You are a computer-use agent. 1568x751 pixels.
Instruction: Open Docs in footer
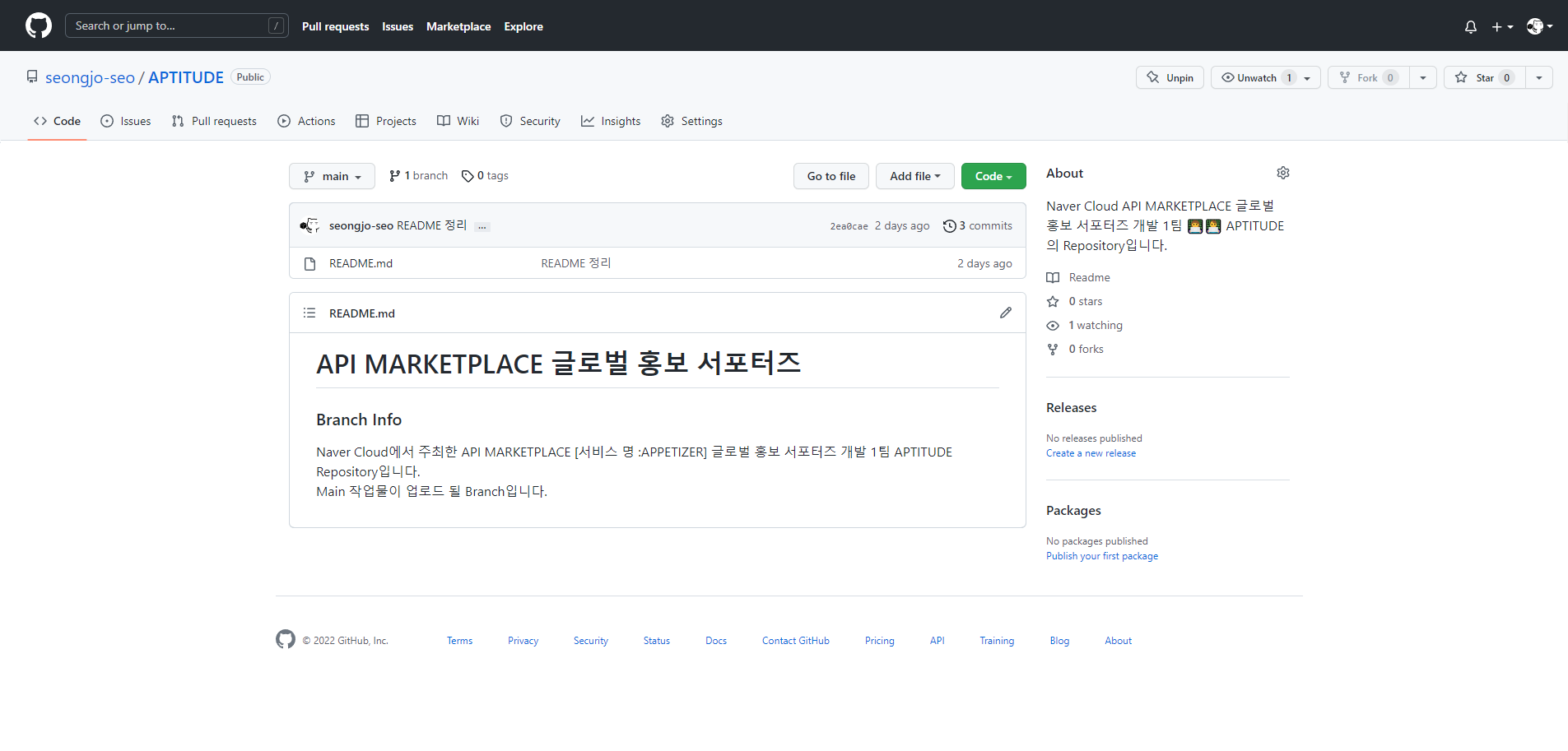716,641
